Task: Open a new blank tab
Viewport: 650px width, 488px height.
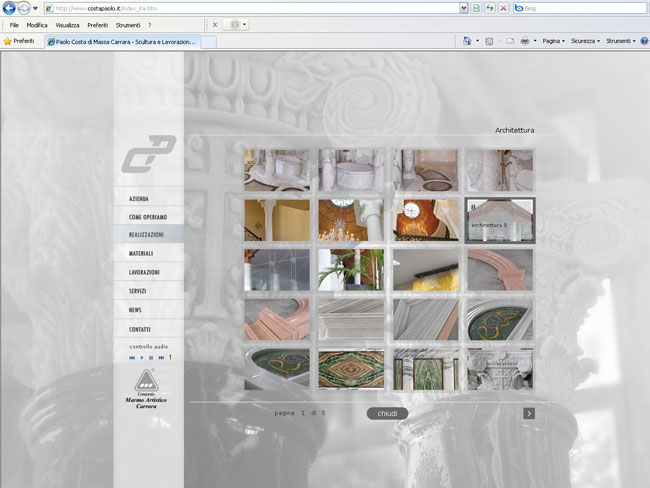Action: pyautogui.click(x=209, y=42)
